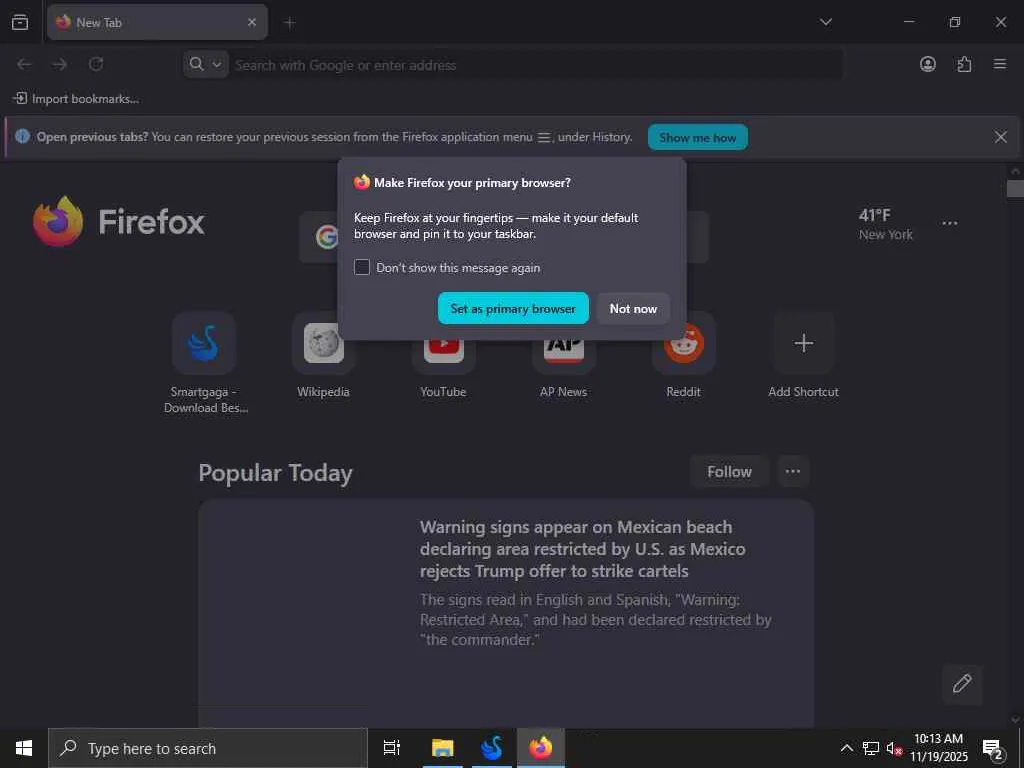
Task: Click the Firefox logo on new tab page
Action: click(x=119, y=221)
